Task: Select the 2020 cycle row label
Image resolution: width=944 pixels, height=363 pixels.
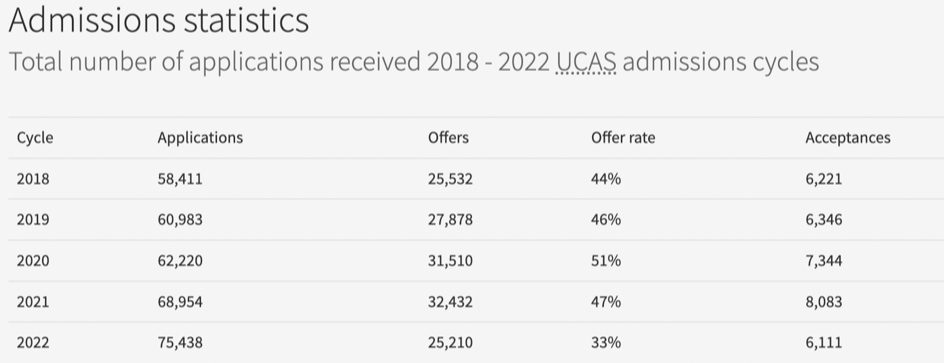Action: [33, 261]
